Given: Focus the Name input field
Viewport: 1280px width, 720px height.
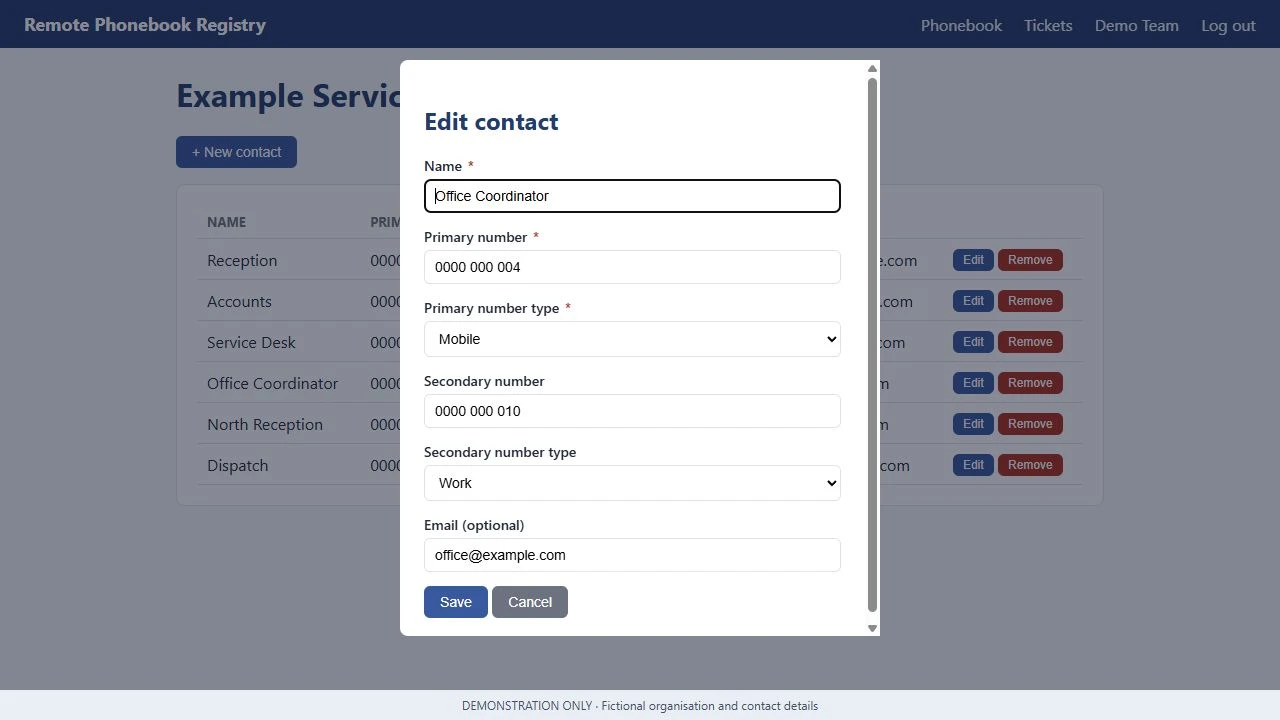Looking at the screenshot, I should click(x=632, y=196).
